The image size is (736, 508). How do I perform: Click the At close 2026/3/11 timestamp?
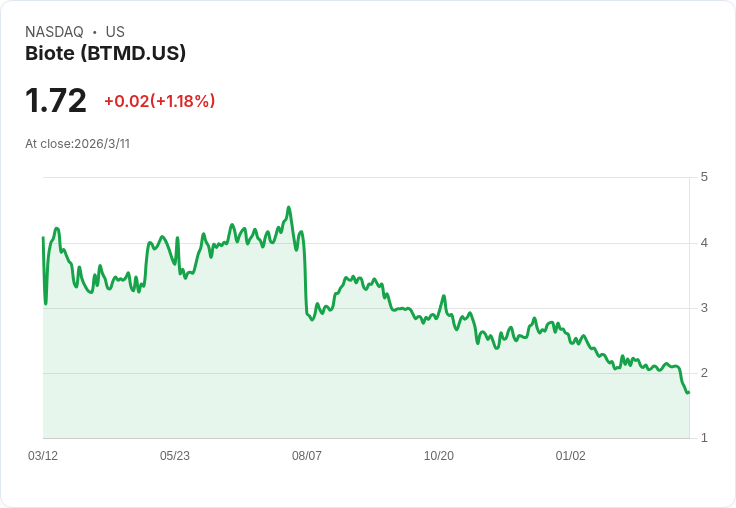click(x=77, y=144)
